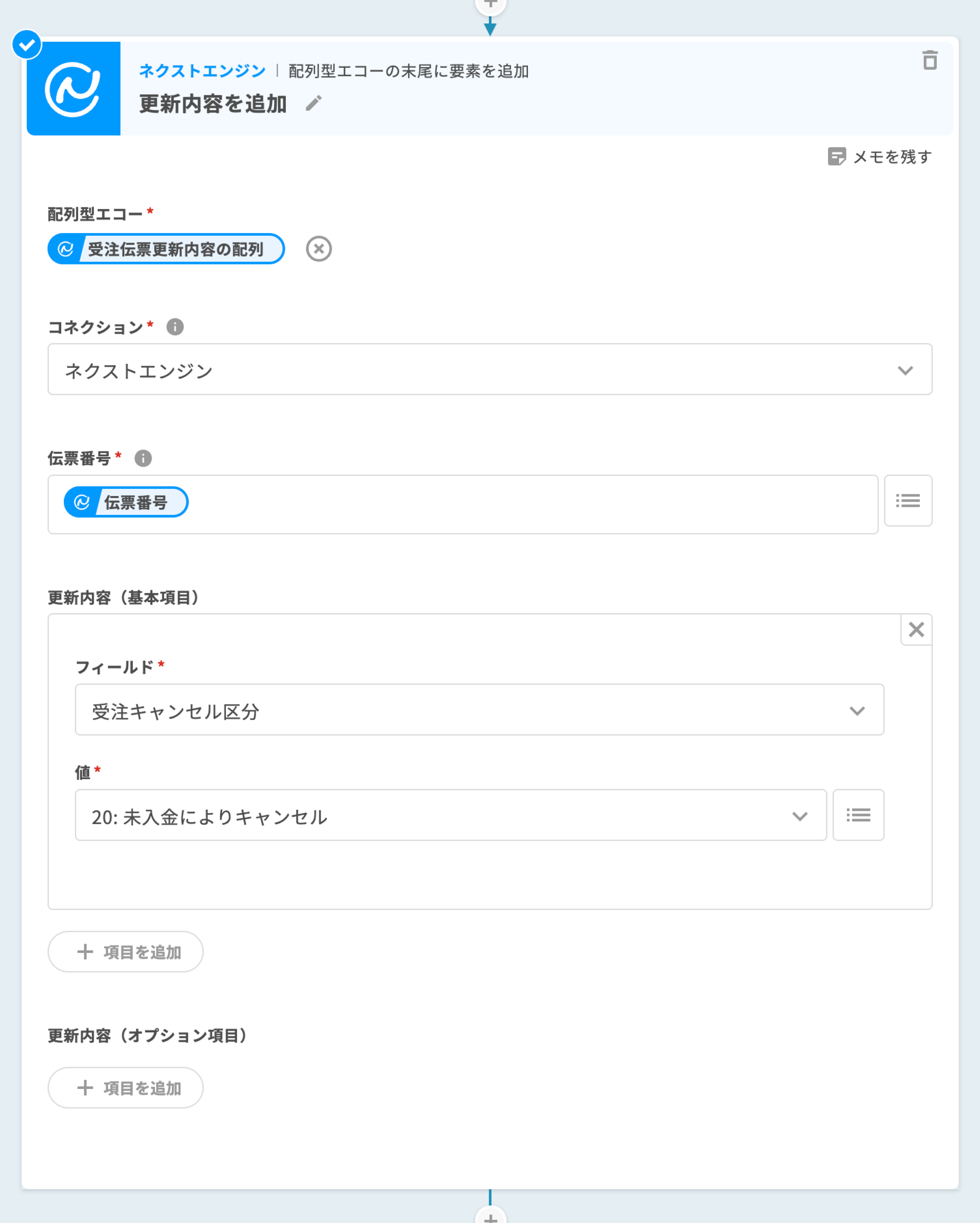This screenshot has height=1223, width=980.
Task: Click the blue checkmark status badge
Action: 27,44
